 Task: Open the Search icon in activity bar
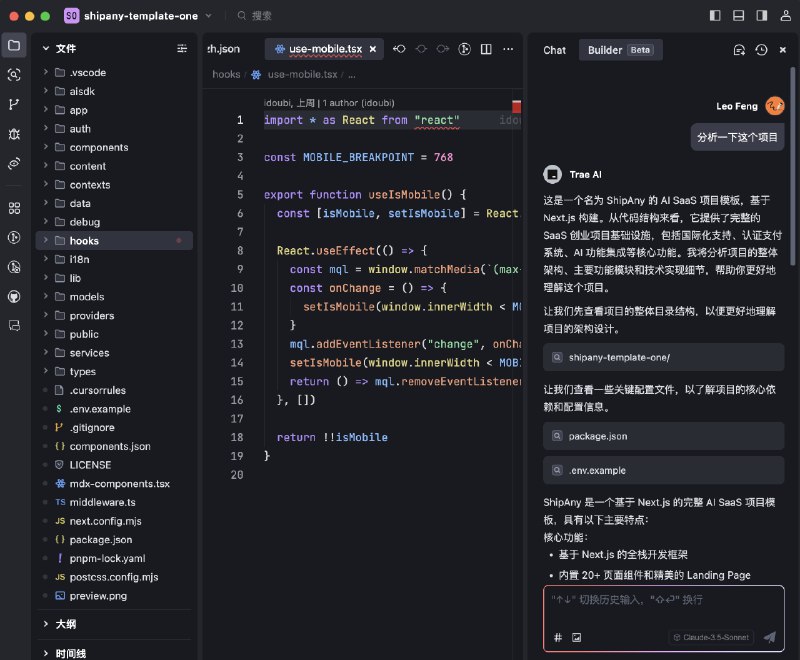pos(14,75)
